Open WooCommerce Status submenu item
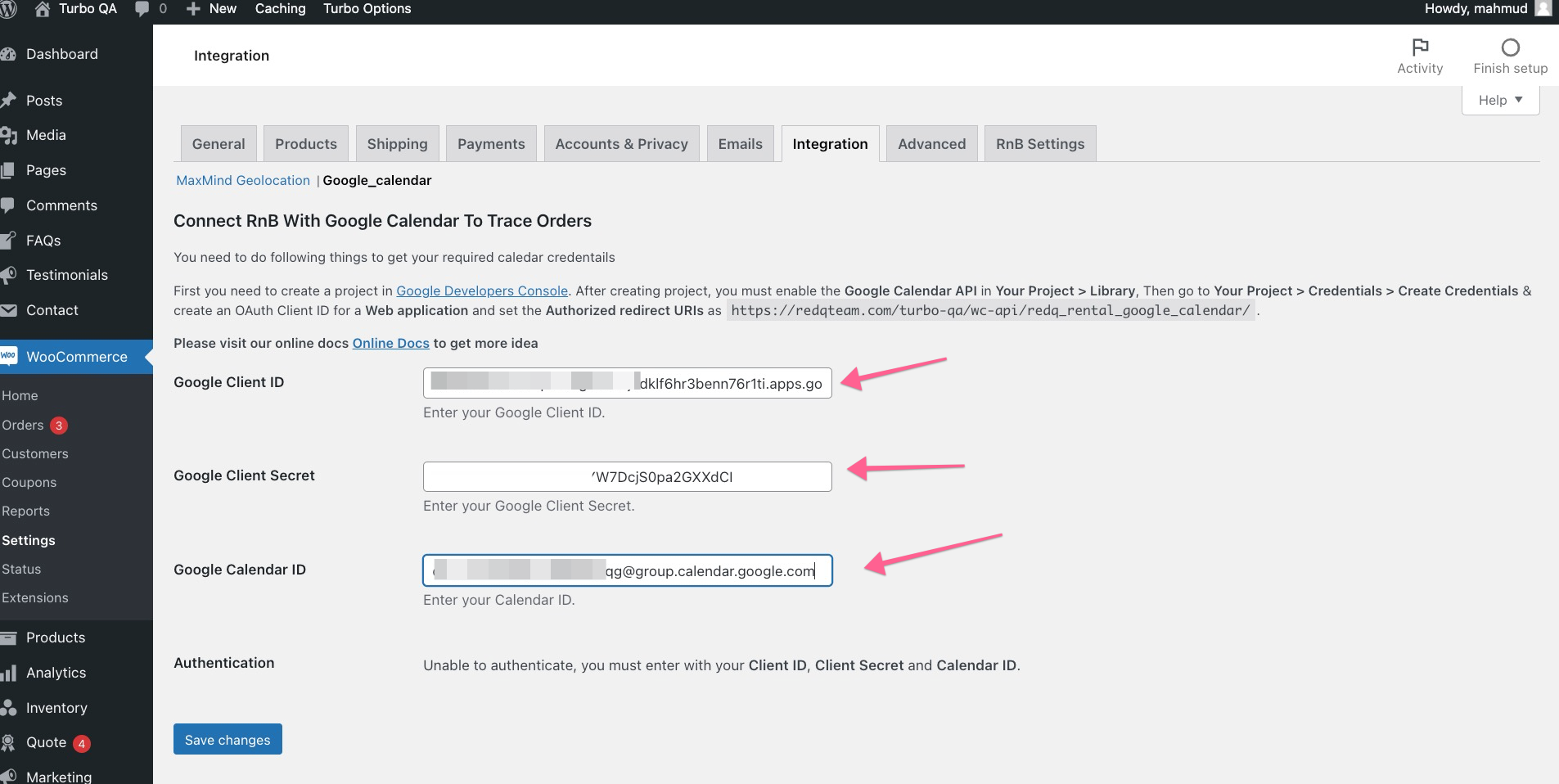 point(21,569)
